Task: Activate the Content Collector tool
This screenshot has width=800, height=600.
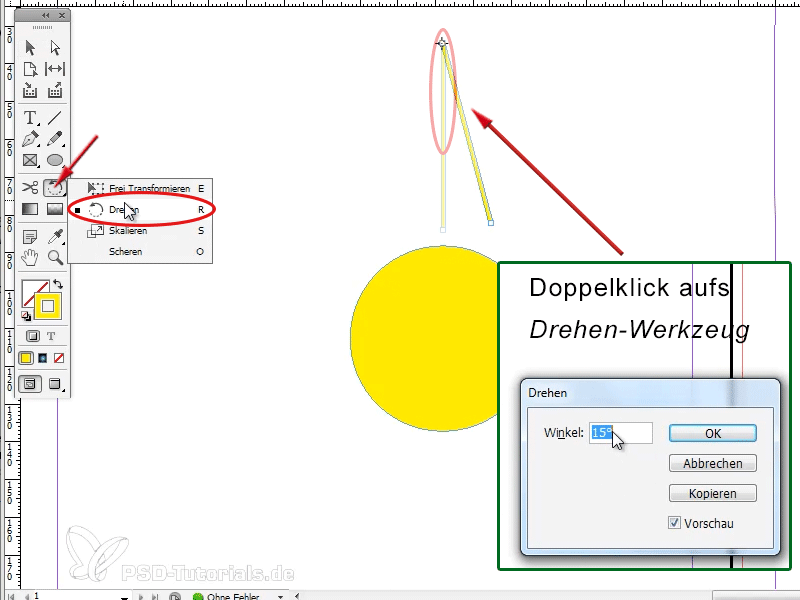Action: point(30,90)
